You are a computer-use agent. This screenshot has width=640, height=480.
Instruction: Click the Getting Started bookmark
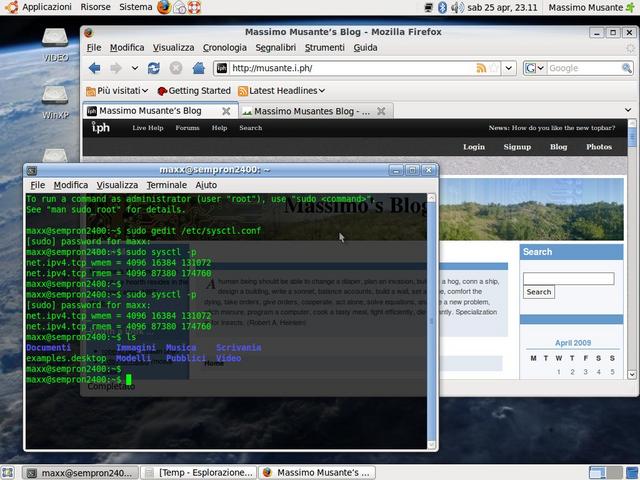[x=194, y=91]
